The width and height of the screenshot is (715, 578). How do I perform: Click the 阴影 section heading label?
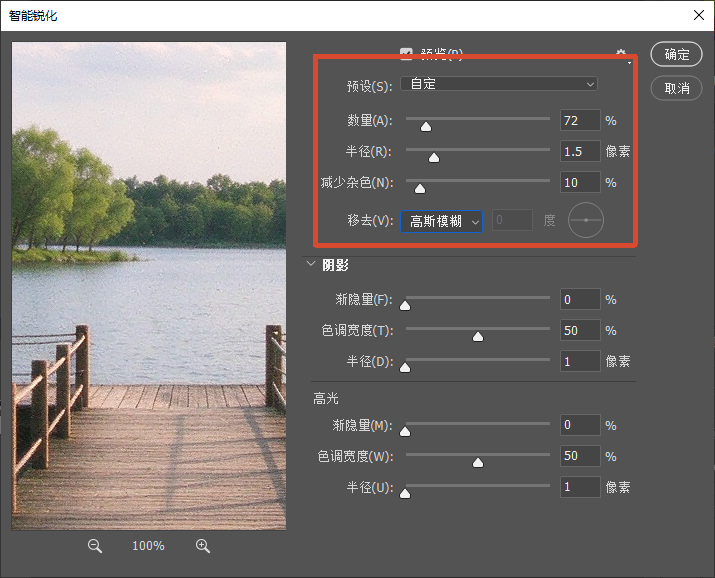coord(336,265)
